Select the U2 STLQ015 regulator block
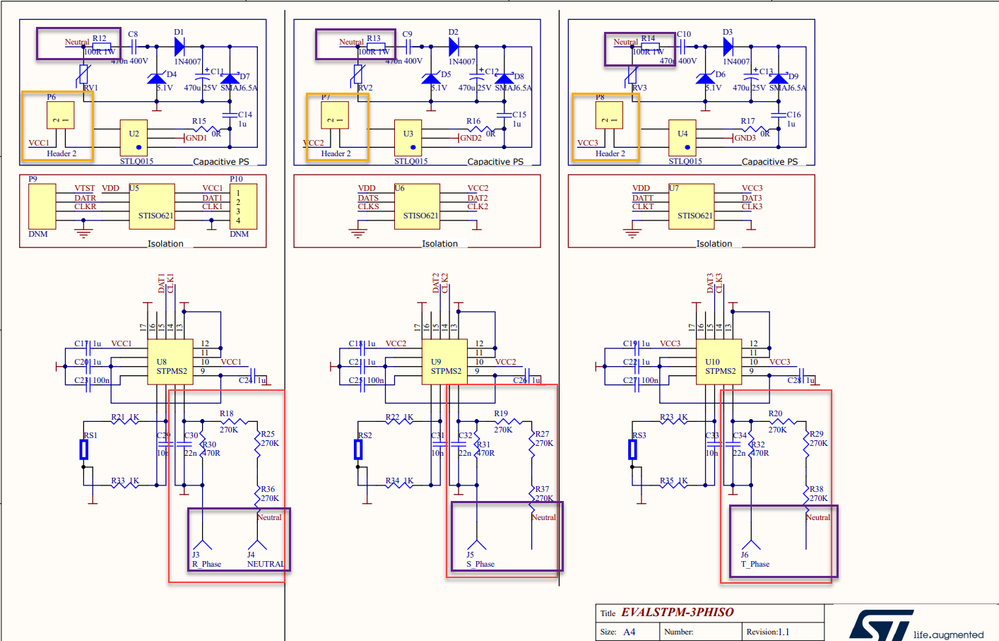 134,138
